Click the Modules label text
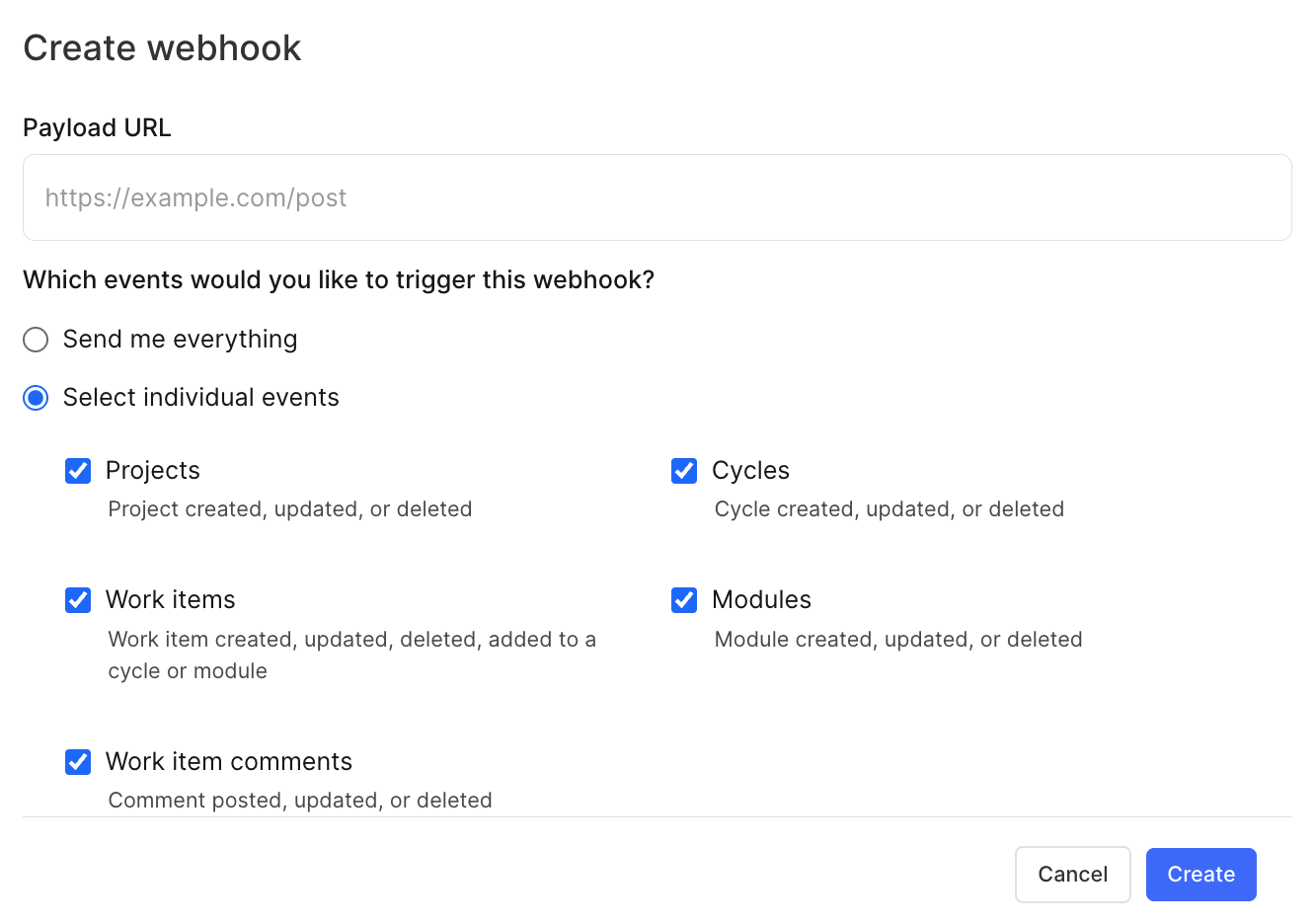Viewport: 1315px width, 924px height. (761, 600)
